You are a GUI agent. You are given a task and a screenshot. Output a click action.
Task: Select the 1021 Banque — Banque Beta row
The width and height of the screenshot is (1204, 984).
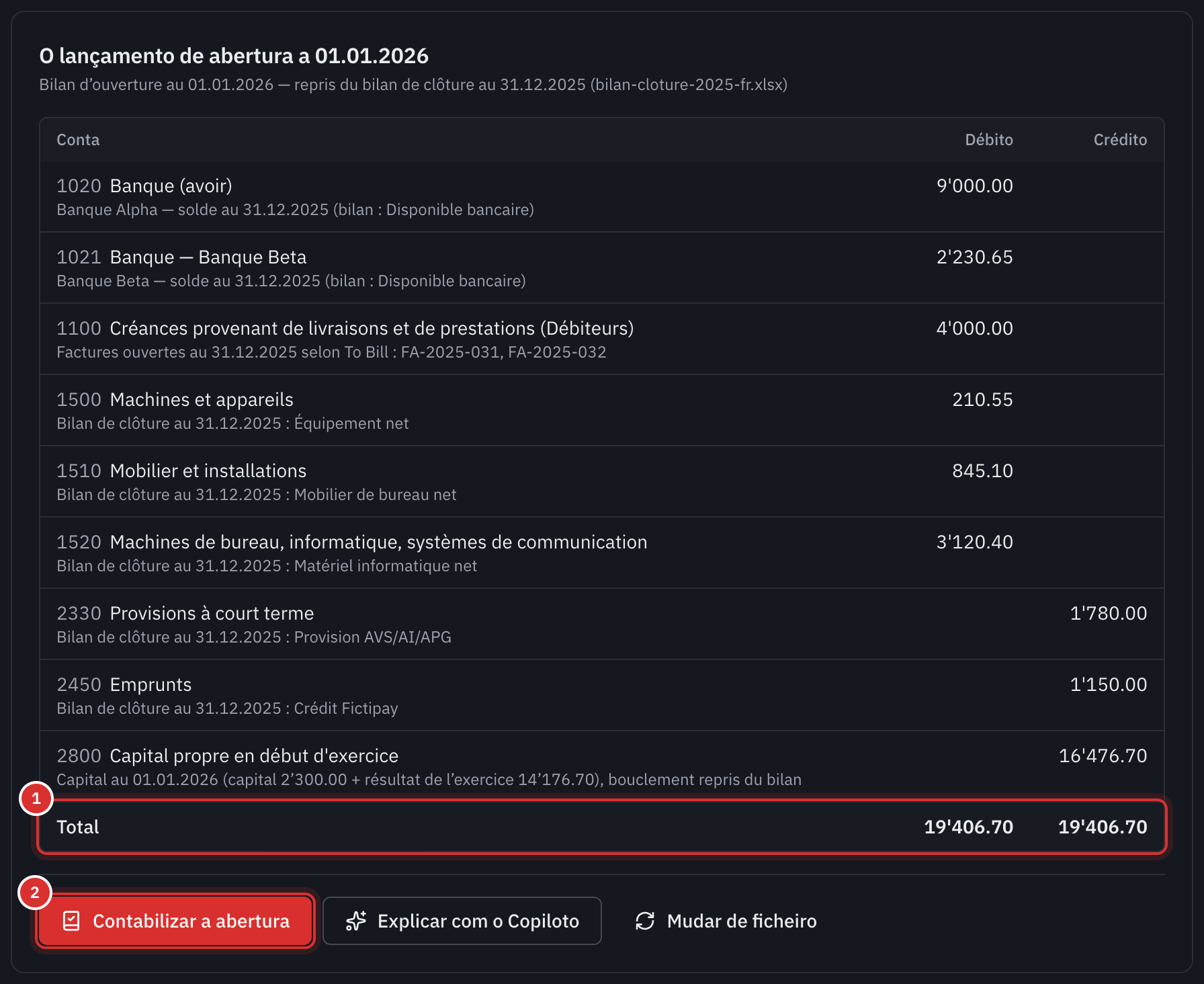point(602,268)
